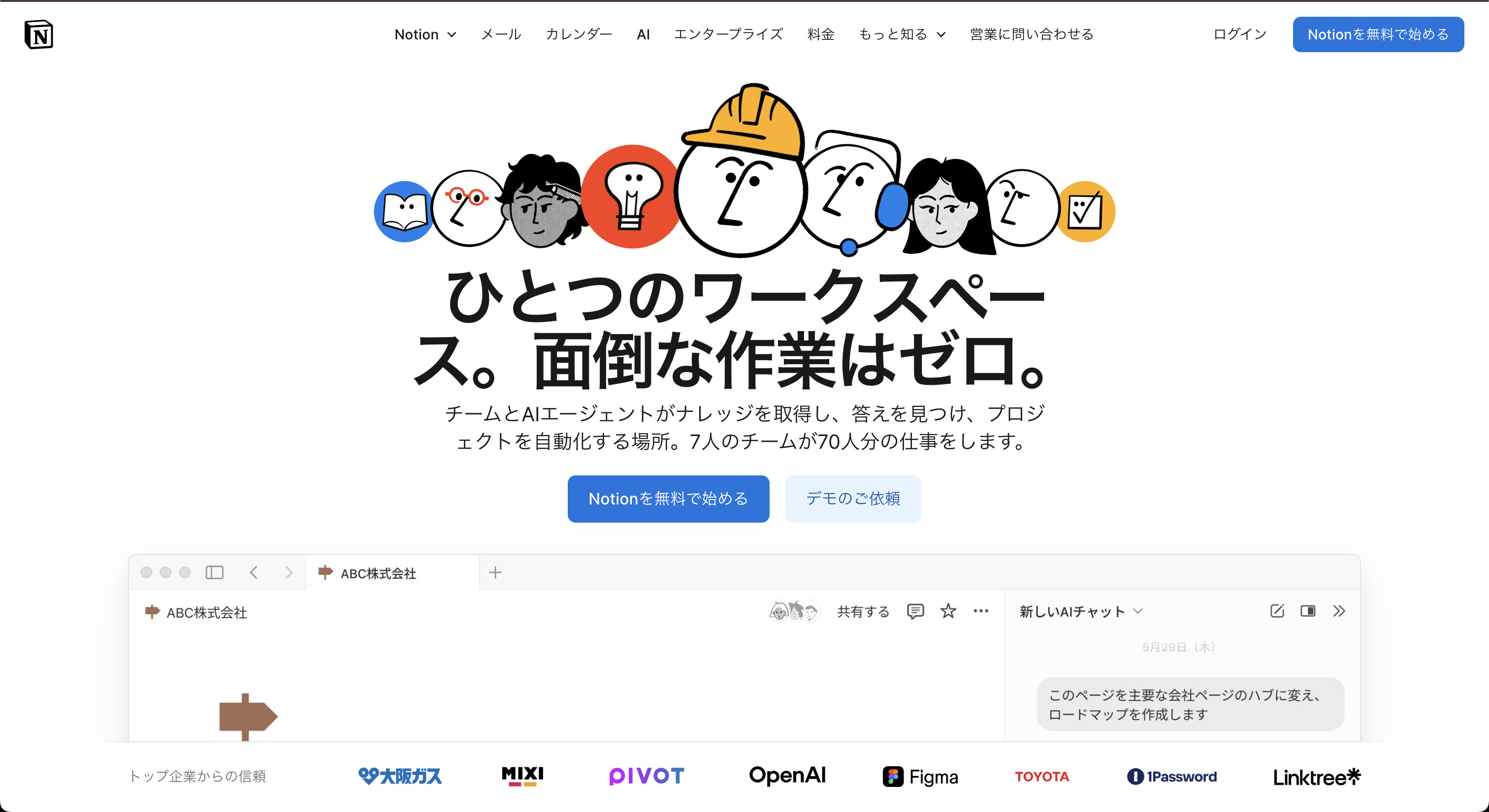The height and width of the screenshot is (812, 1489).
Task: Click the Notion logo icon
Action: click(39, 34)
